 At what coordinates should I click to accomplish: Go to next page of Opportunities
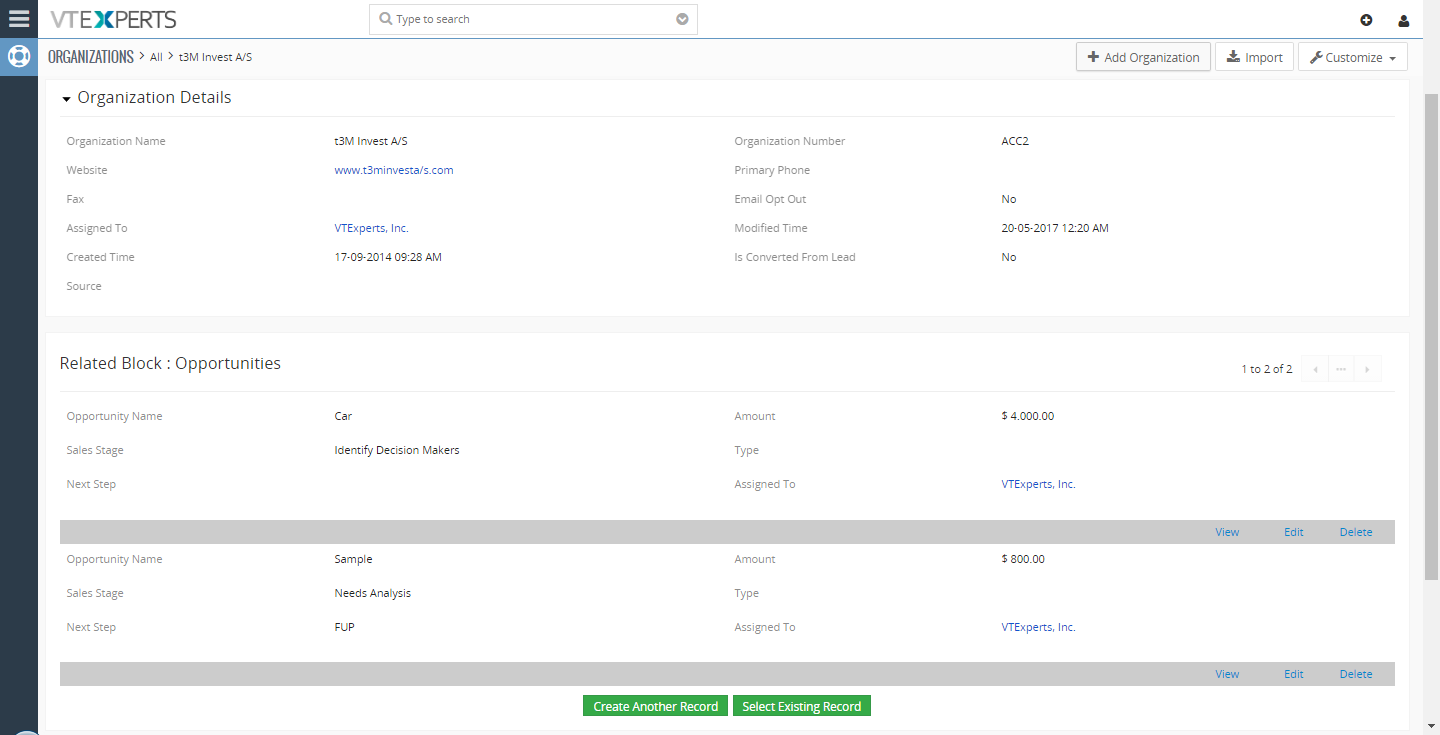pos(1367,369)
